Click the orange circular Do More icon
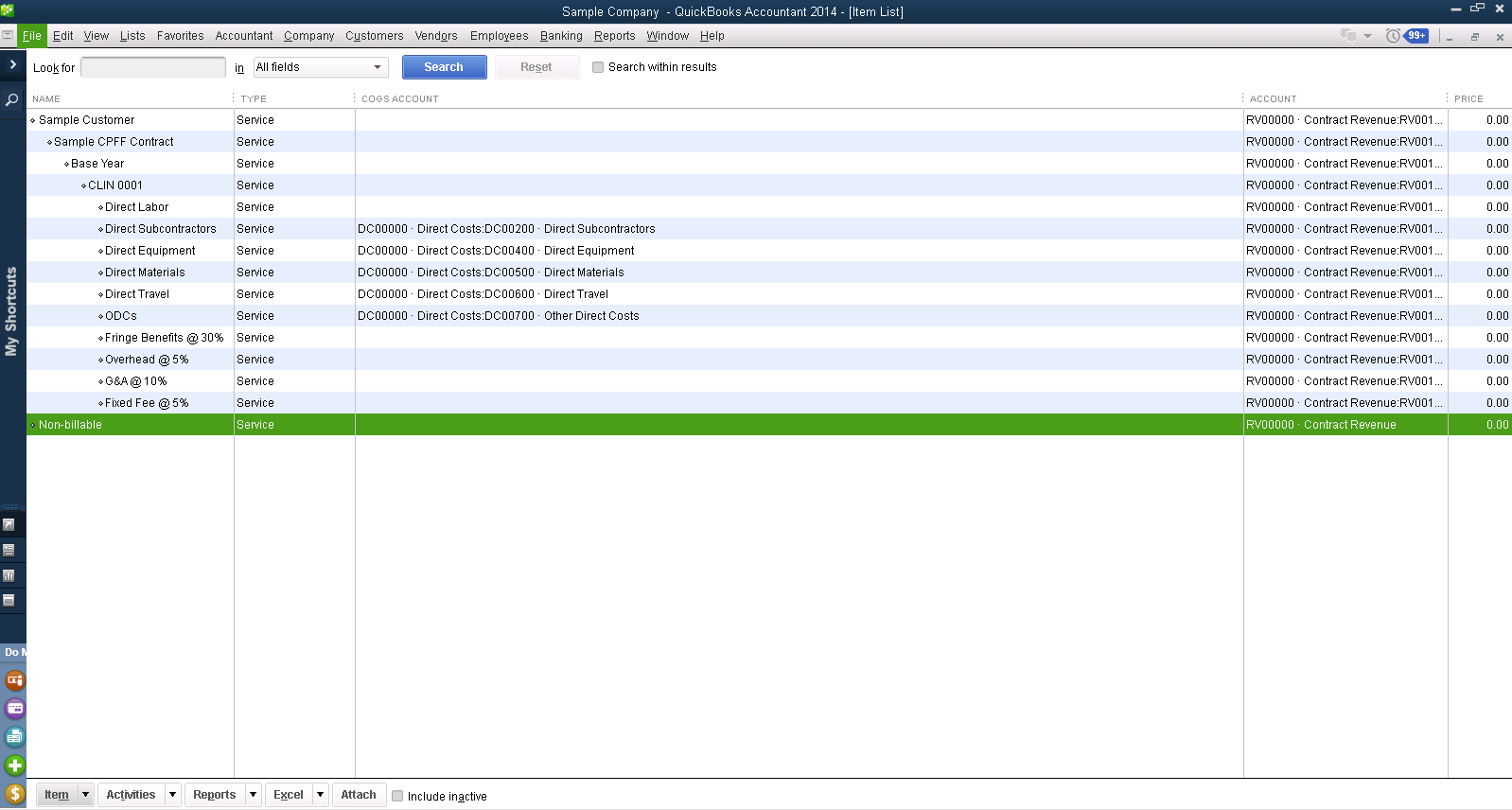The height and width of the screenshot is (810, 1512). pyautogui.click(x=15, y=680)
